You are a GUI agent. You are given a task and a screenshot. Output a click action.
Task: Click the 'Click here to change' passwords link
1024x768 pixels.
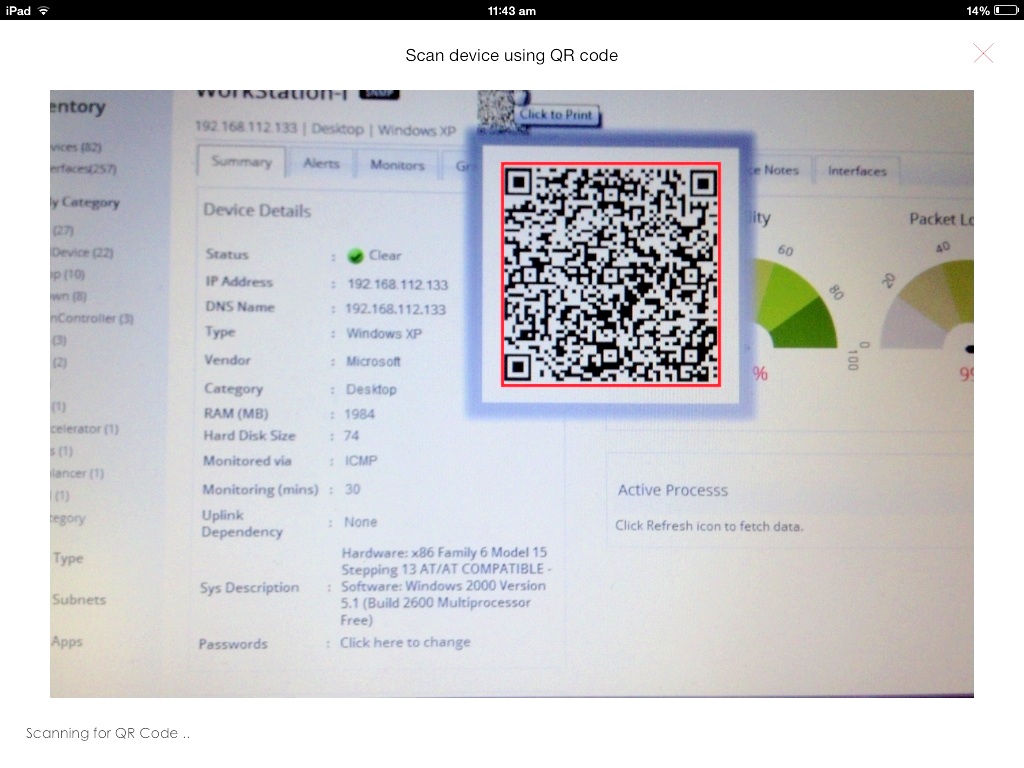pos(405,643)
